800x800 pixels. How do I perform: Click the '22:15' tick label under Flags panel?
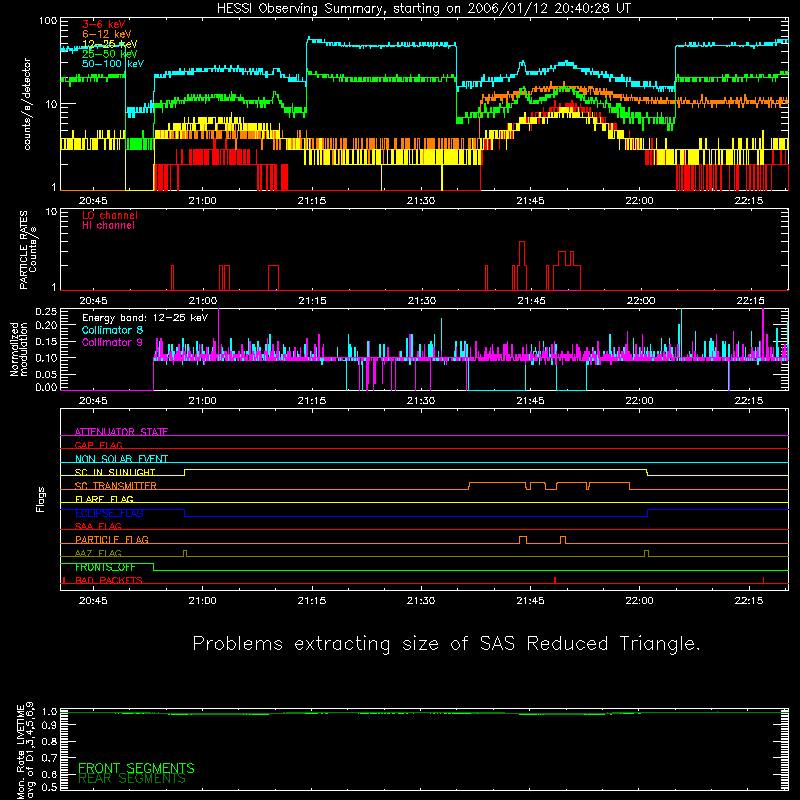(749, 601)
